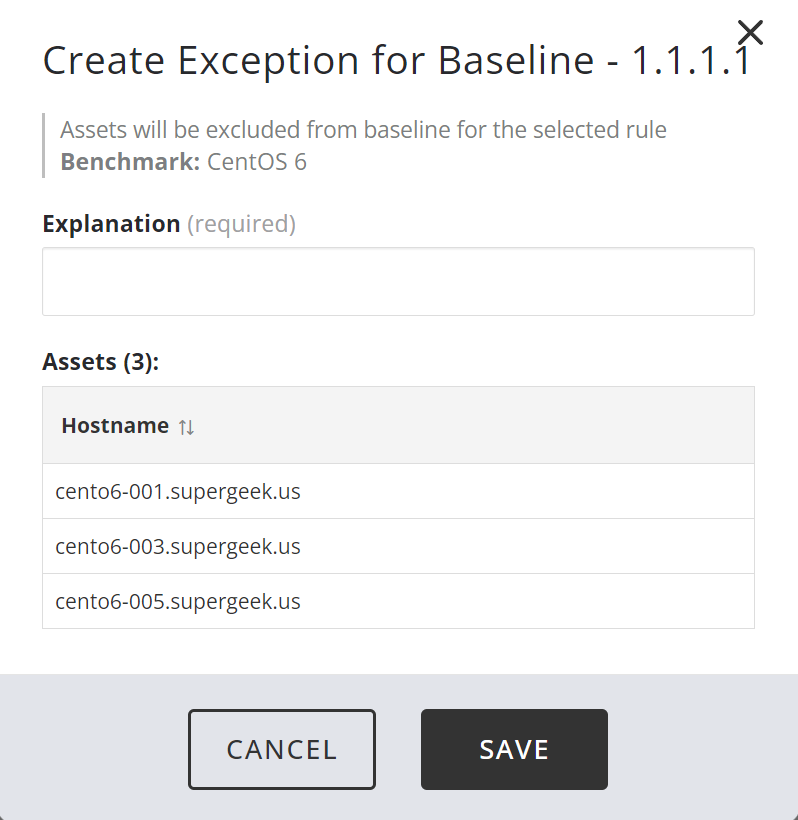The image size is (798, 820).
Task: Click the Hostname column header text
Action: coord(115,426)
